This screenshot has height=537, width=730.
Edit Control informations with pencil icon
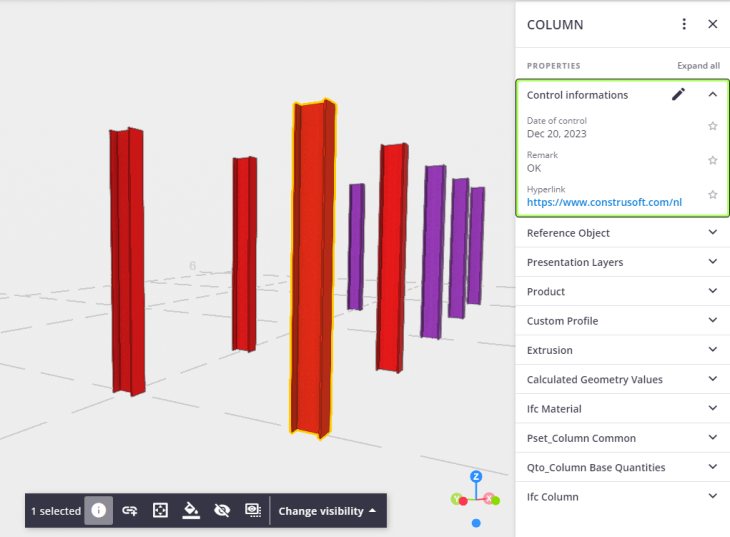click(678, 95)
